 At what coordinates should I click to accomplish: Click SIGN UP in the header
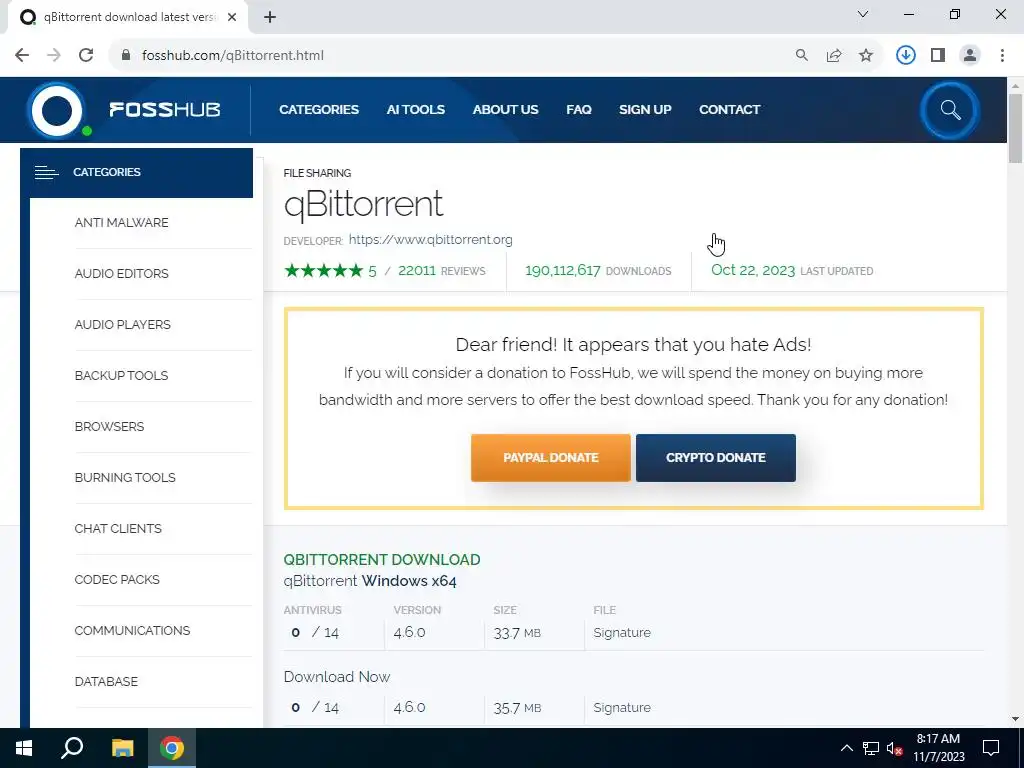[x=645, y=110]
